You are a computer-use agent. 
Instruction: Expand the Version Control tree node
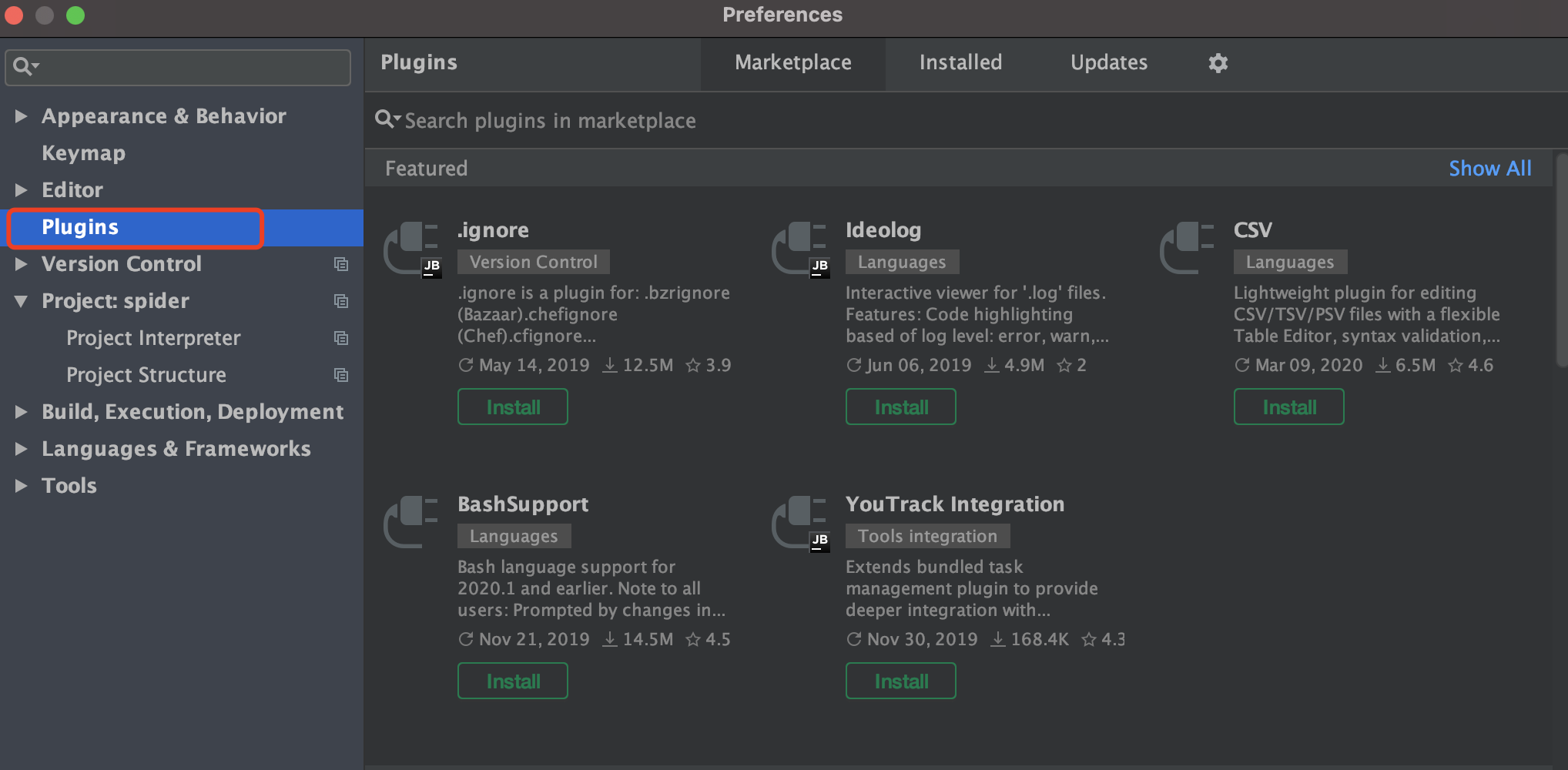point(21,264)
